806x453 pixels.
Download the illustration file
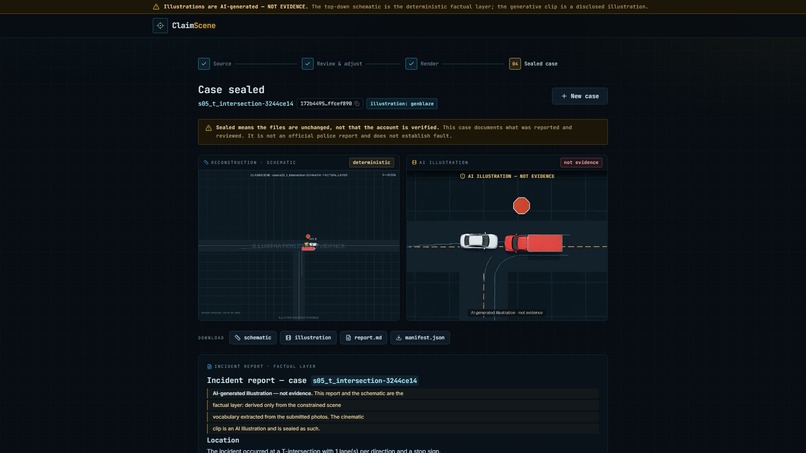(x=308, y=338)
